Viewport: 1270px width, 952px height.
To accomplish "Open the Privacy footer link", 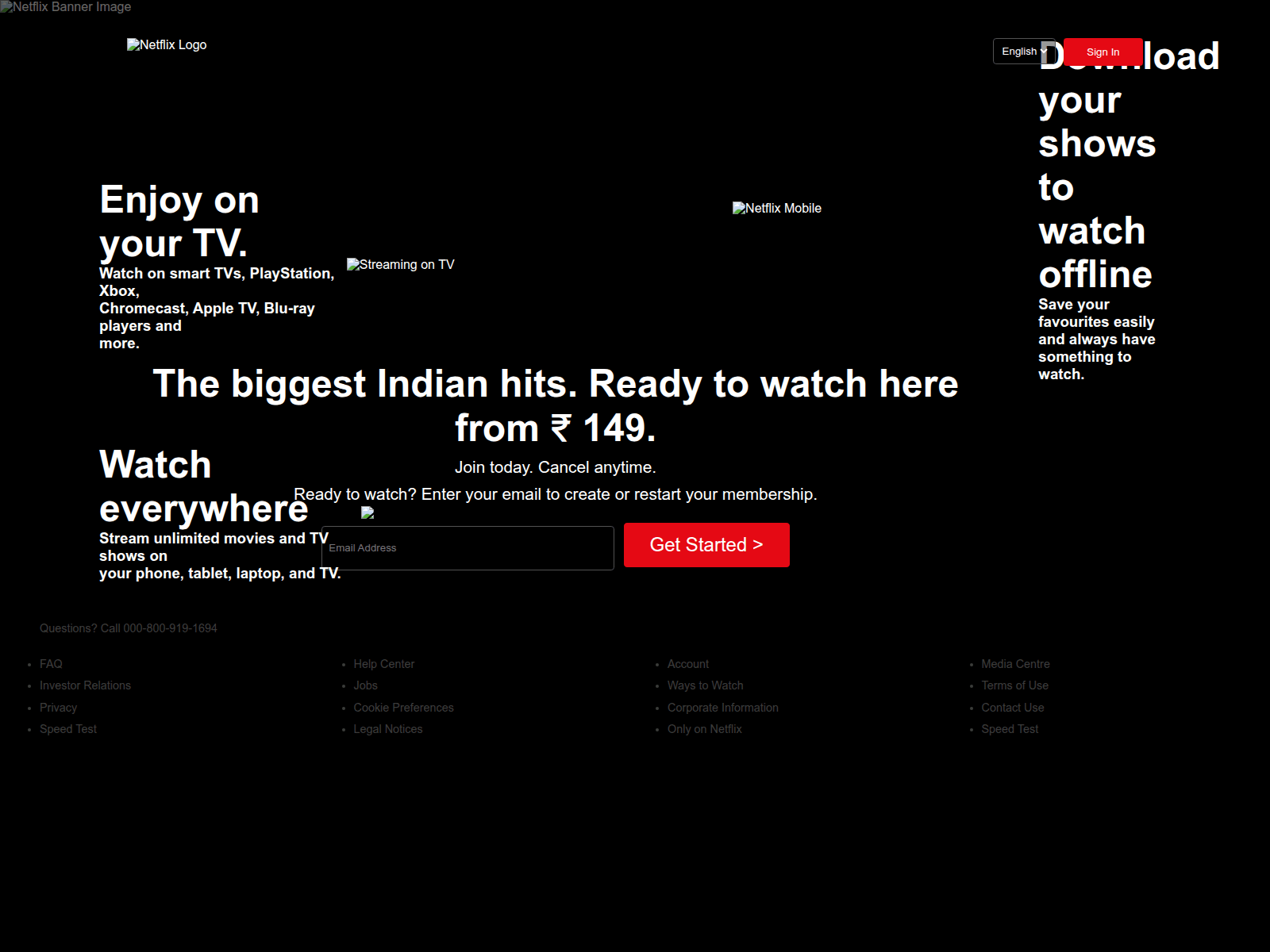I will [58, 708].
